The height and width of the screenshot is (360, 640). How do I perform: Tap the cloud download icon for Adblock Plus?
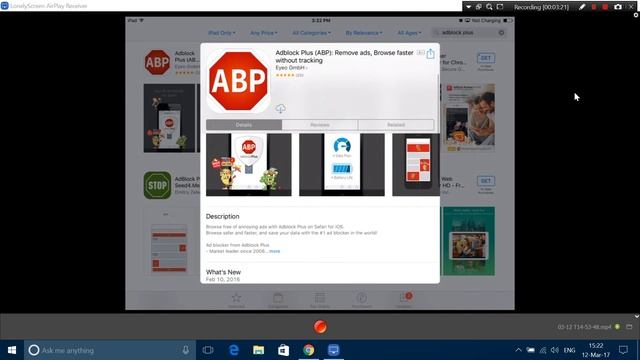[280, 109]
